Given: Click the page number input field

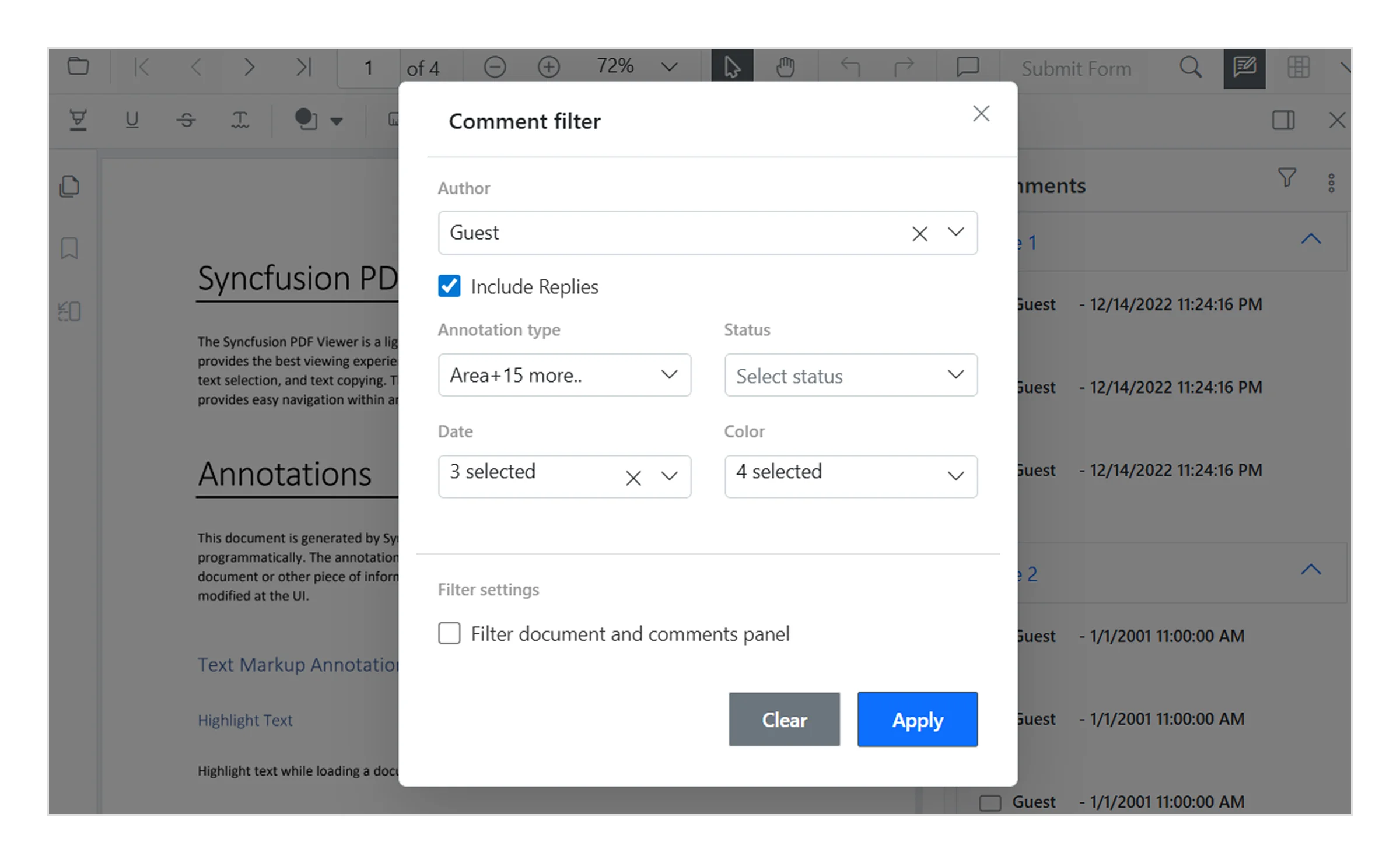Looking at the screenshot, I should click(369, 68).
